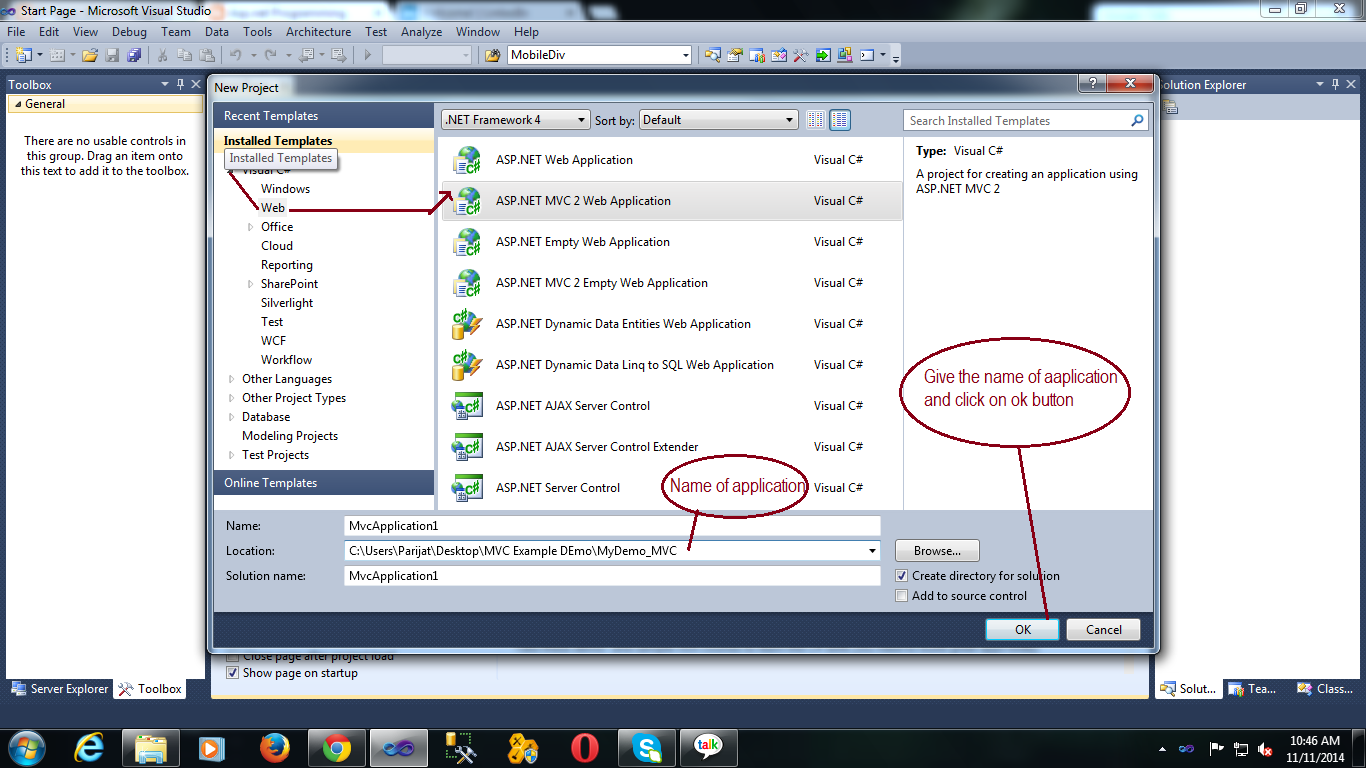Switch to the Server Explorer tab

point(58,689)
